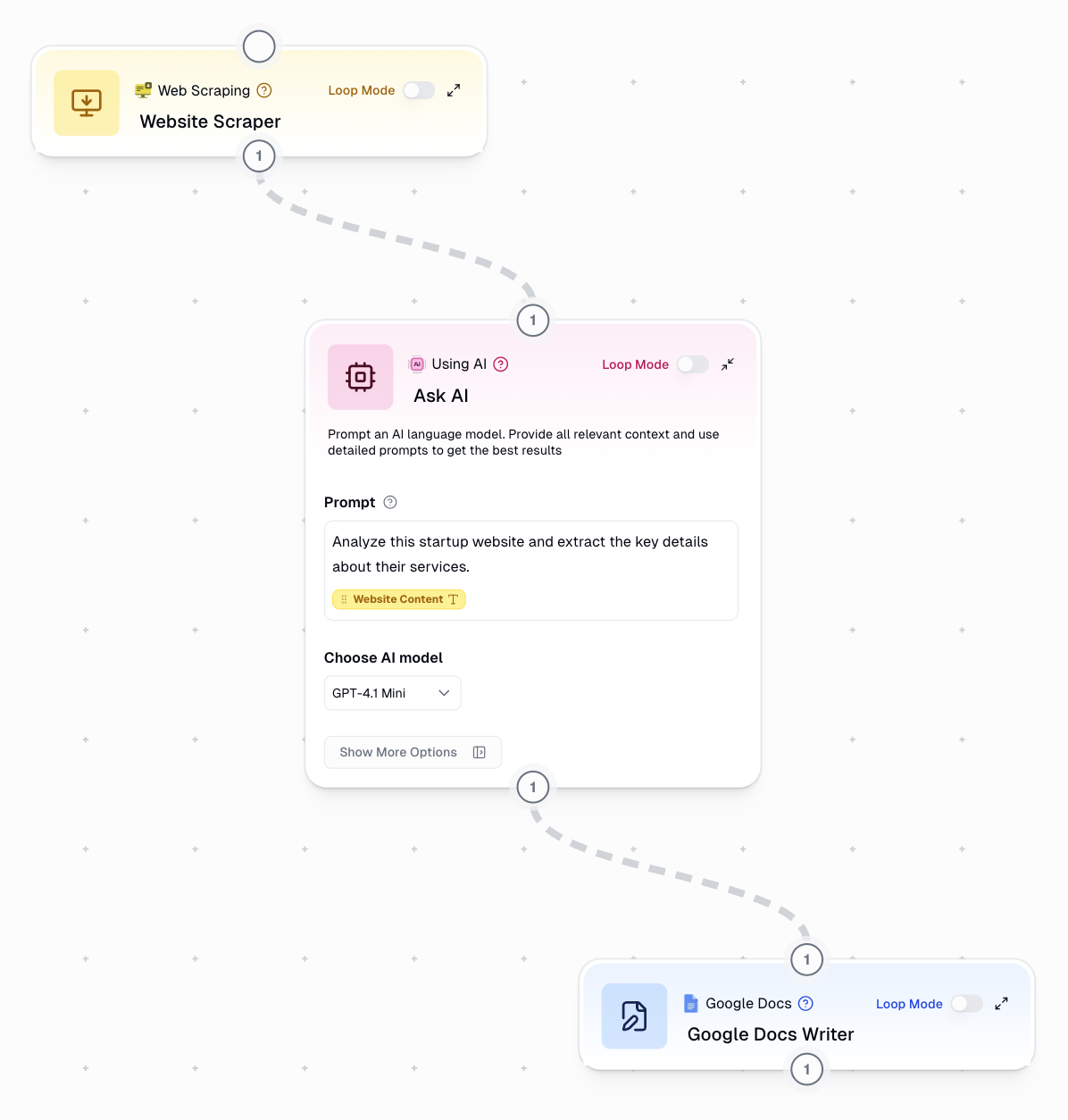Screen dimensions: 1068x1120
Task: Click the Website Scraper download monitor icon
Action: tap(87, 103)
